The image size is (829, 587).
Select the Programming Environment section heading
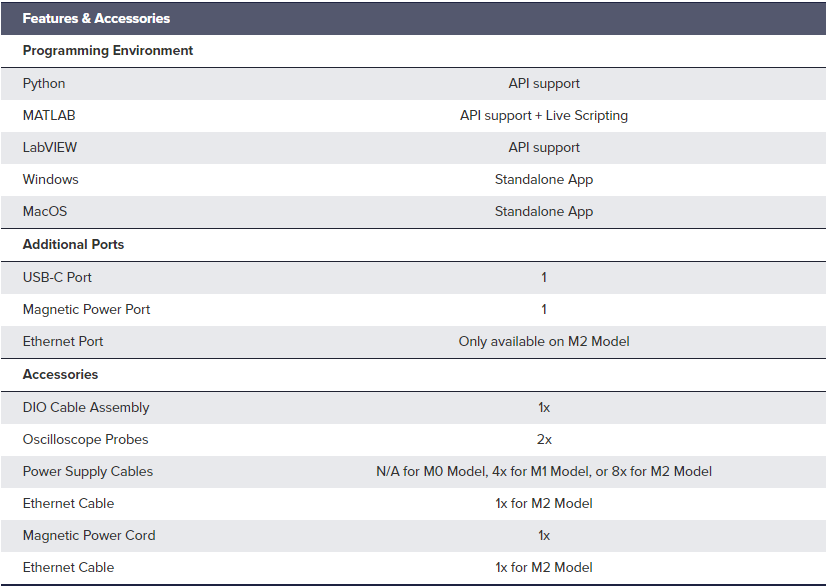[x=108, y=51]
